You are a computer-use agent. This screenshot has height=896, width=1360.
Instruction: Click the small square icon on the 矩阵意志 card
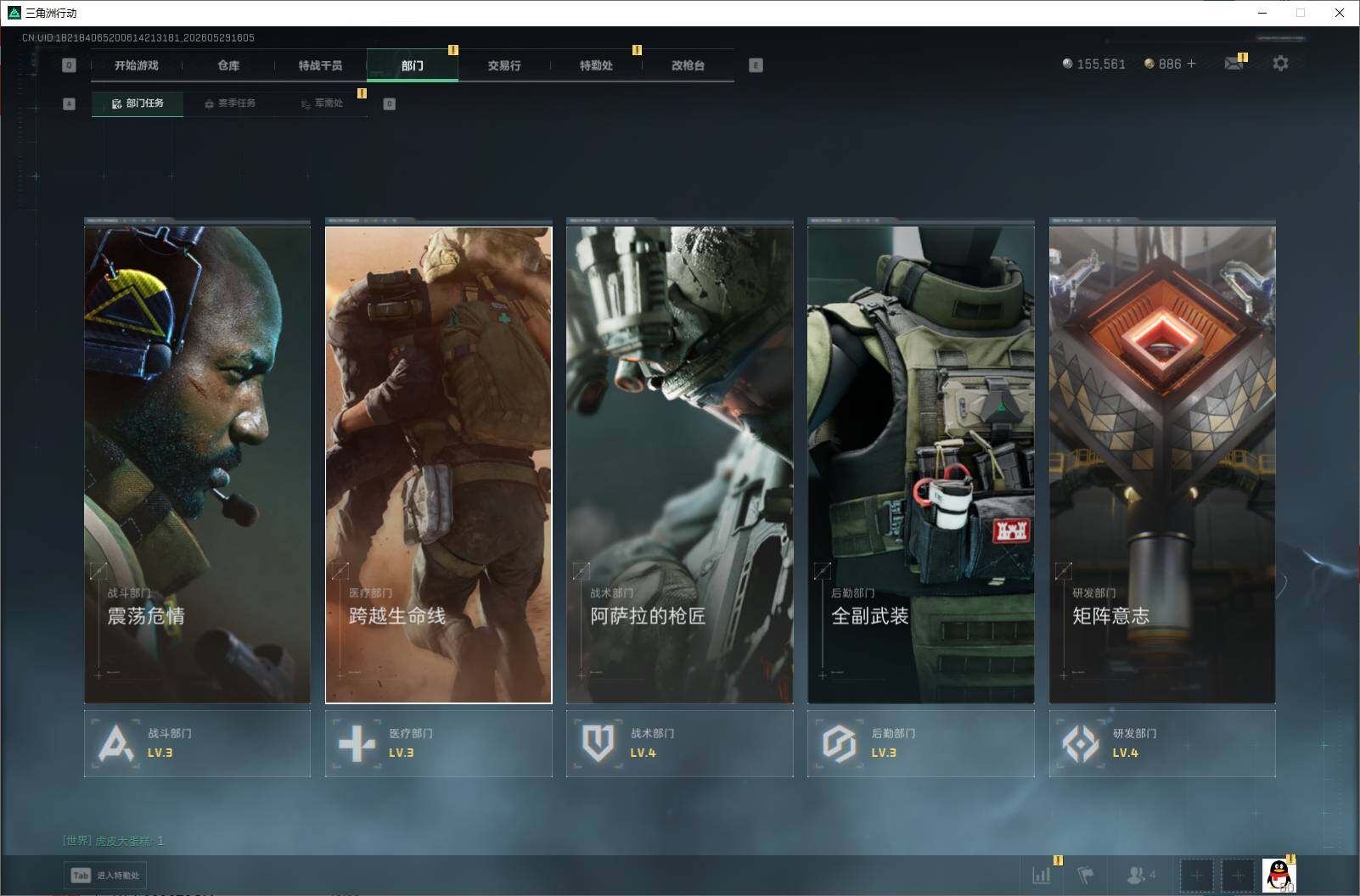click(x=1063, y=571)
